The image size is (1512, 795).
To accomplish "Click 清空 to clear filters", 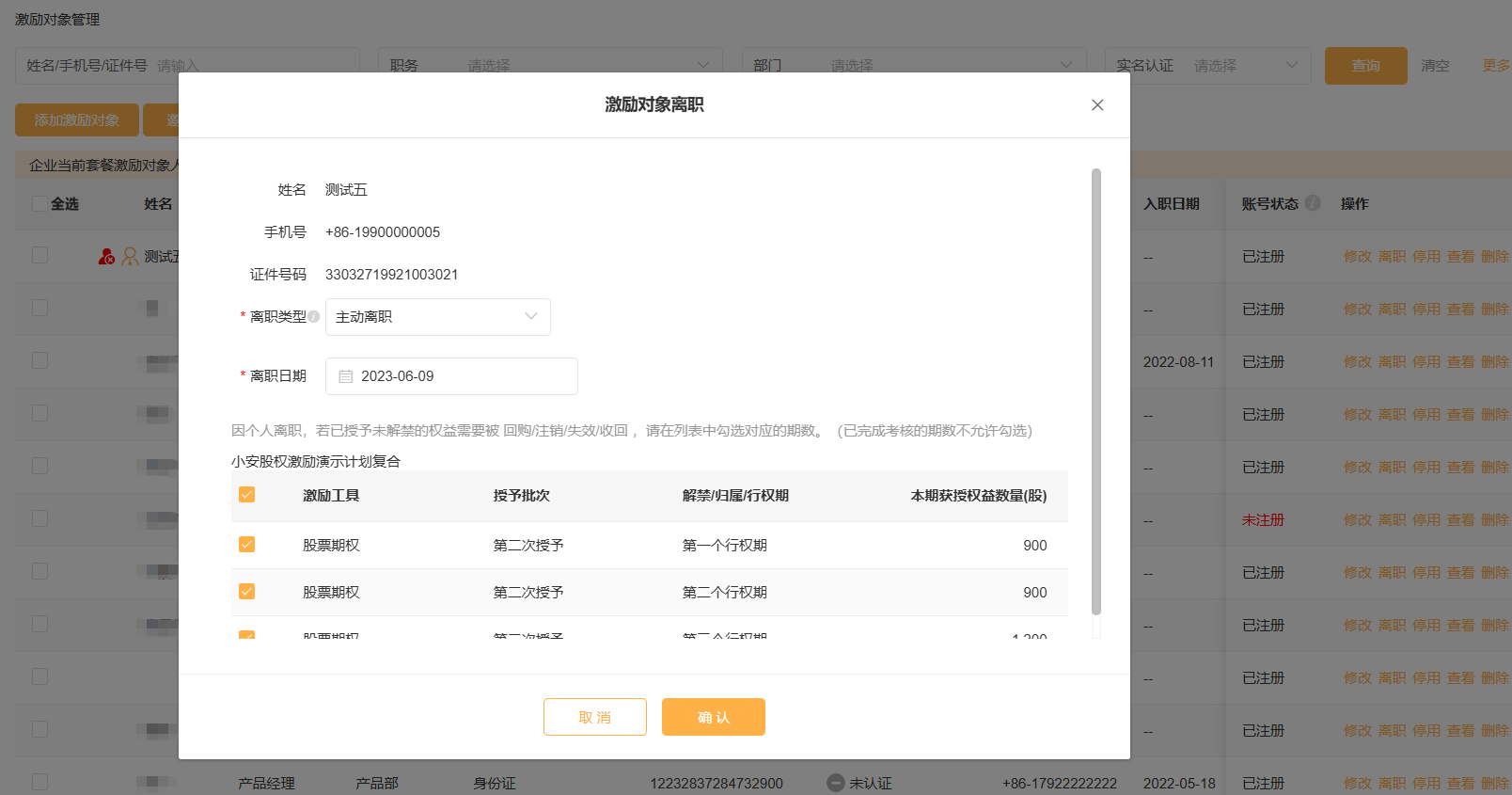I will [x=1435, y=66].
